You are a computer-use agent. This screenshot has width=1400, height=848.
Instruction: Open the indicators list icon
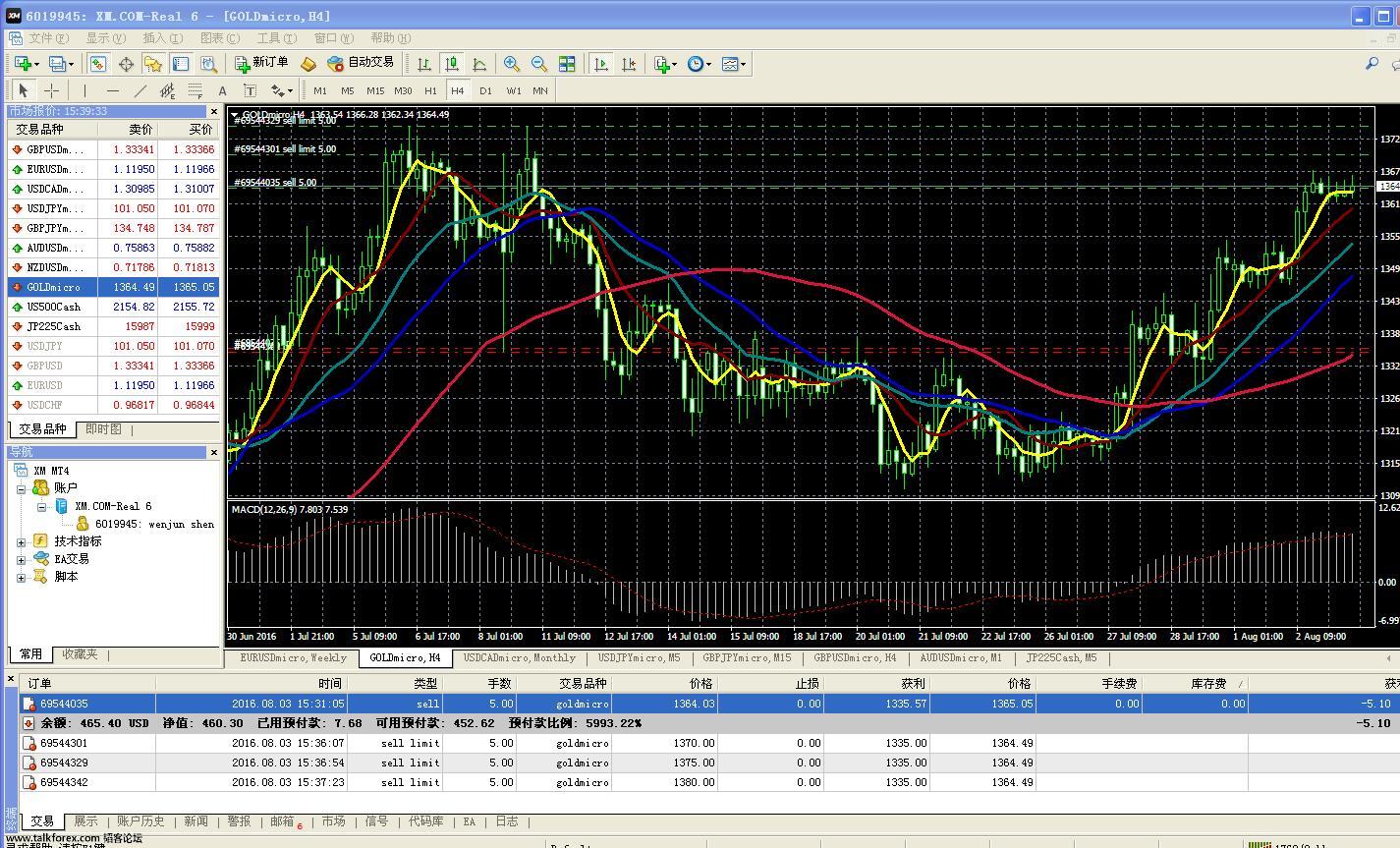coord(662,64)
